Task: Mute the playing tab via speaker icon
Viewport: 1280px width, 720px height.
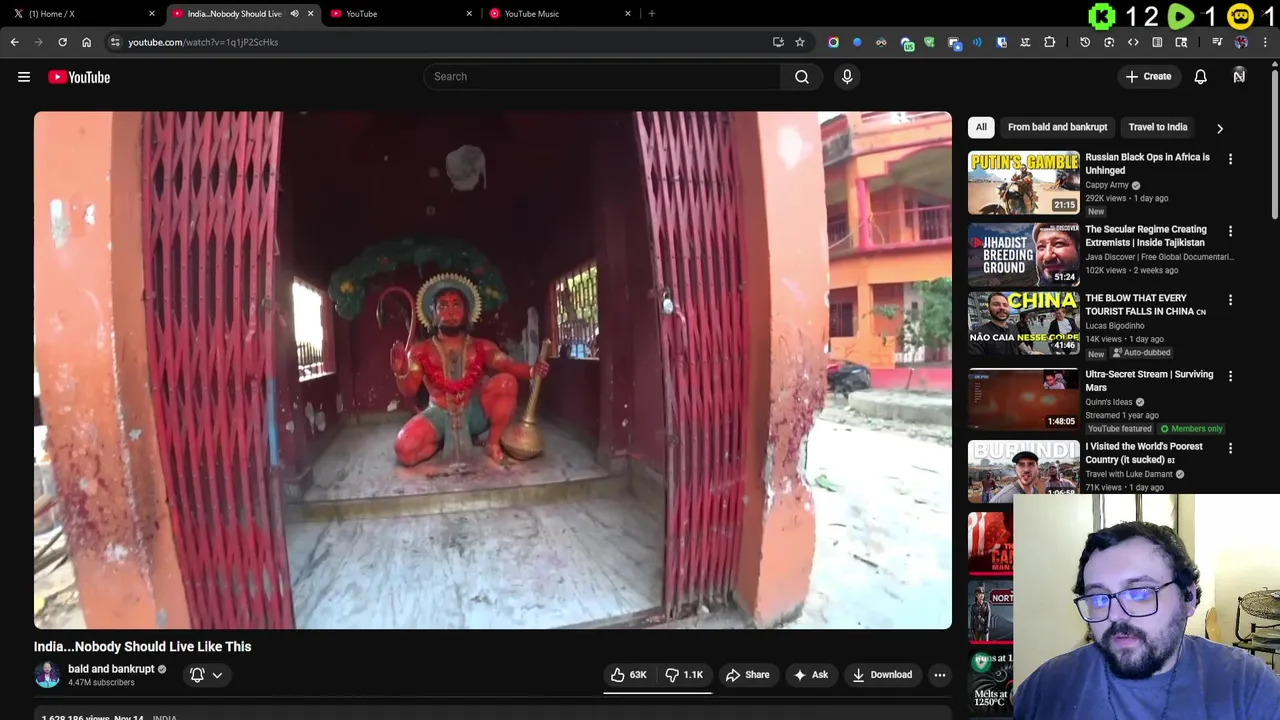Action: tap(294, 14)
